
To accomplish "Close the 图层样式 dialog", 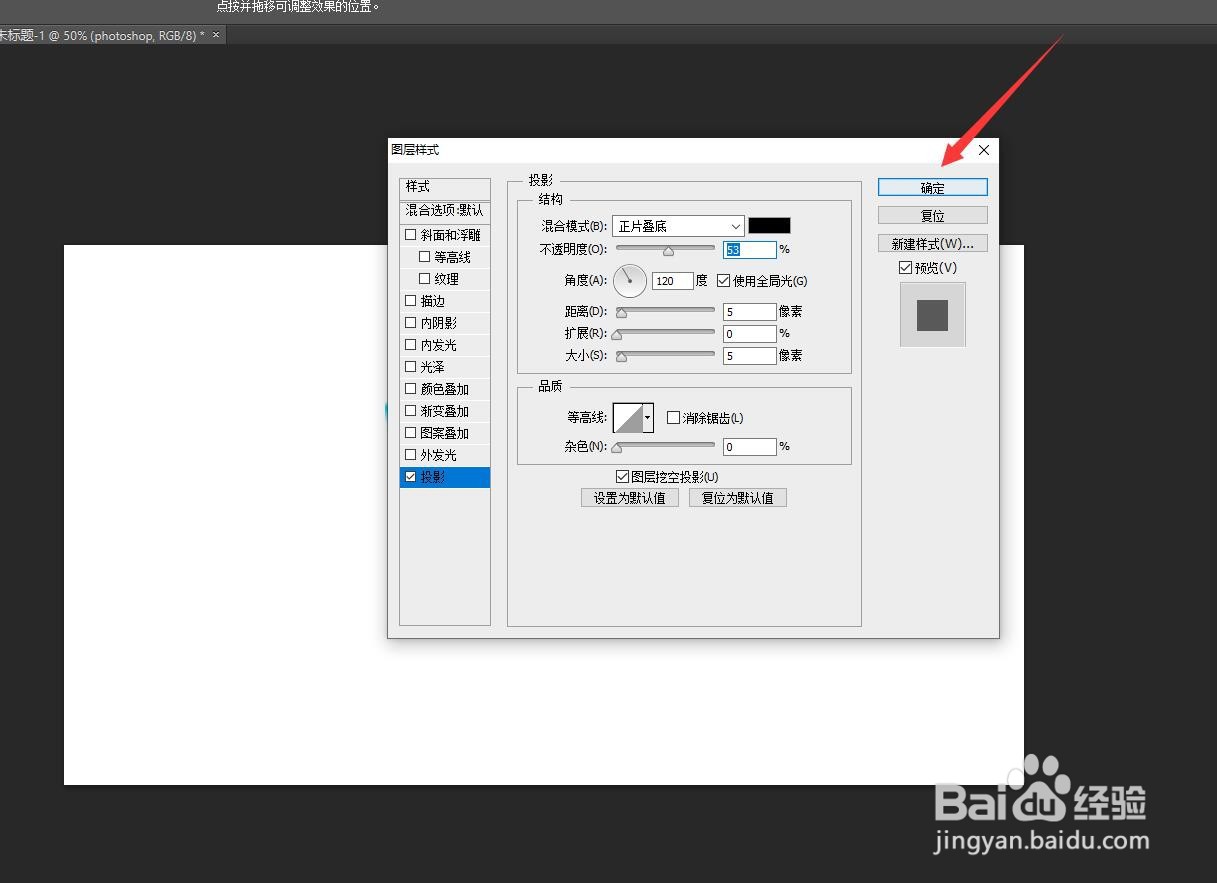I will pos(983,150).
